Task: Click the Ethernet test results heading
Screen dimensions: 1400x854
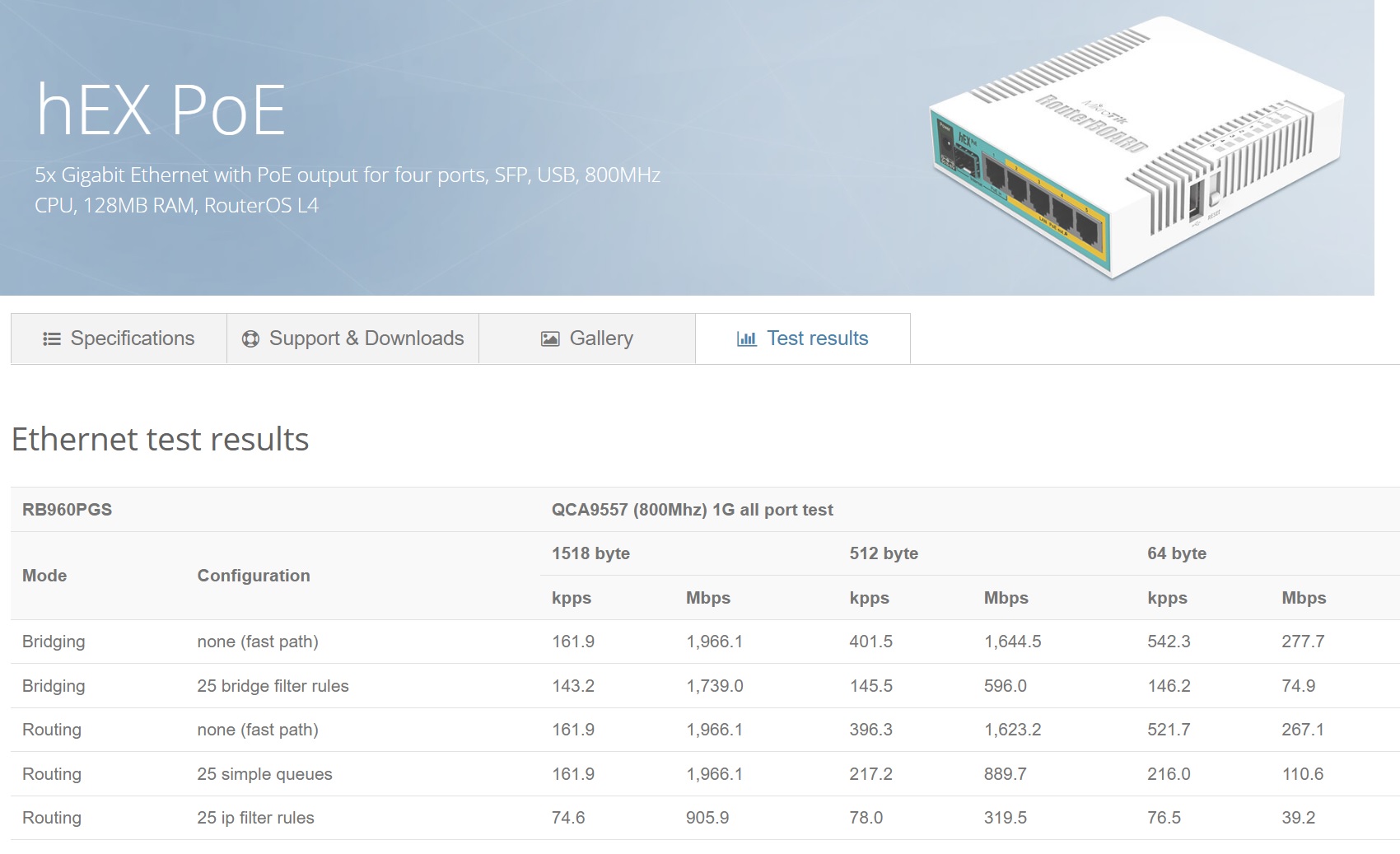Action: point(161,439)
